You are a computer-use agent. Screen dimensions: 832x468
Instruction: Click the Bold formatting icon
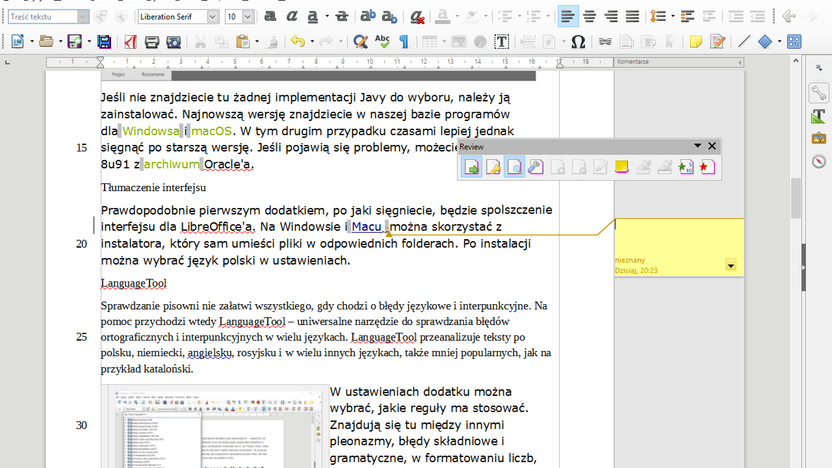tap(270, 16)
